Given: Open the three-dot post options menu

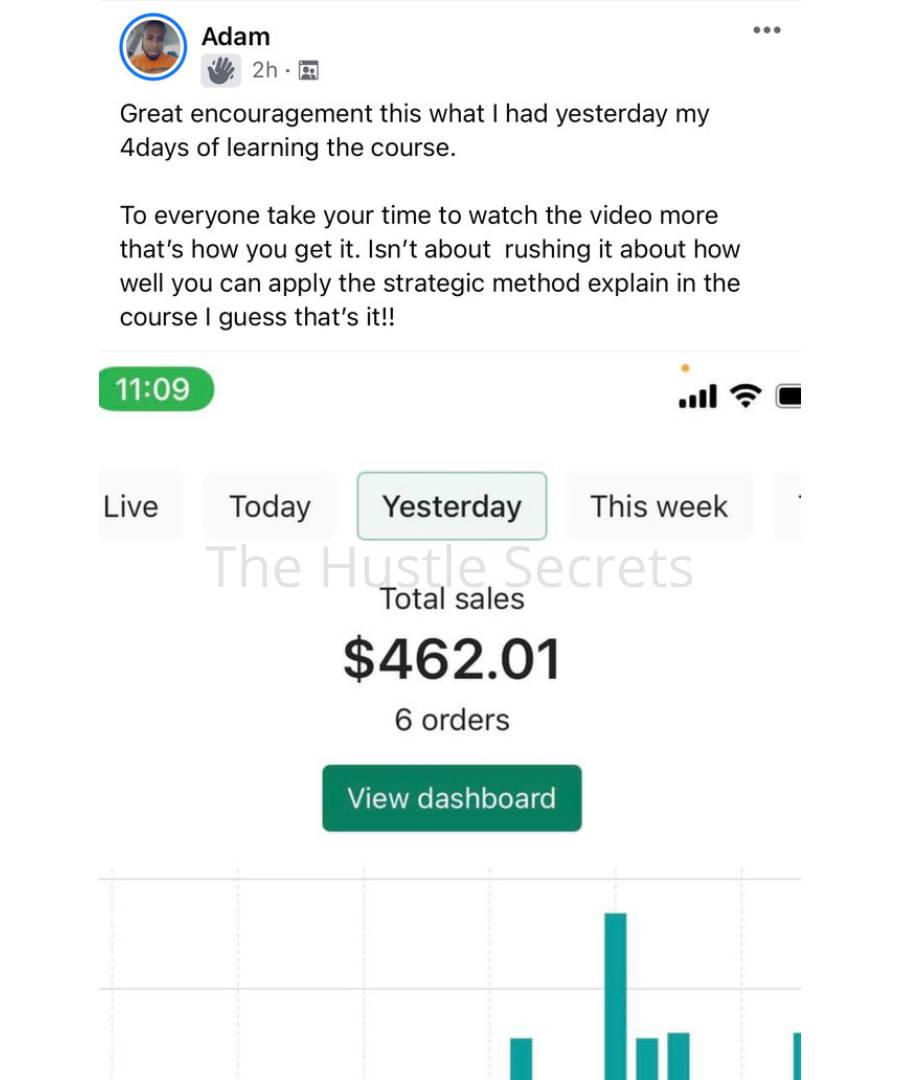Looking at the screenshot, I should (766, 30).
